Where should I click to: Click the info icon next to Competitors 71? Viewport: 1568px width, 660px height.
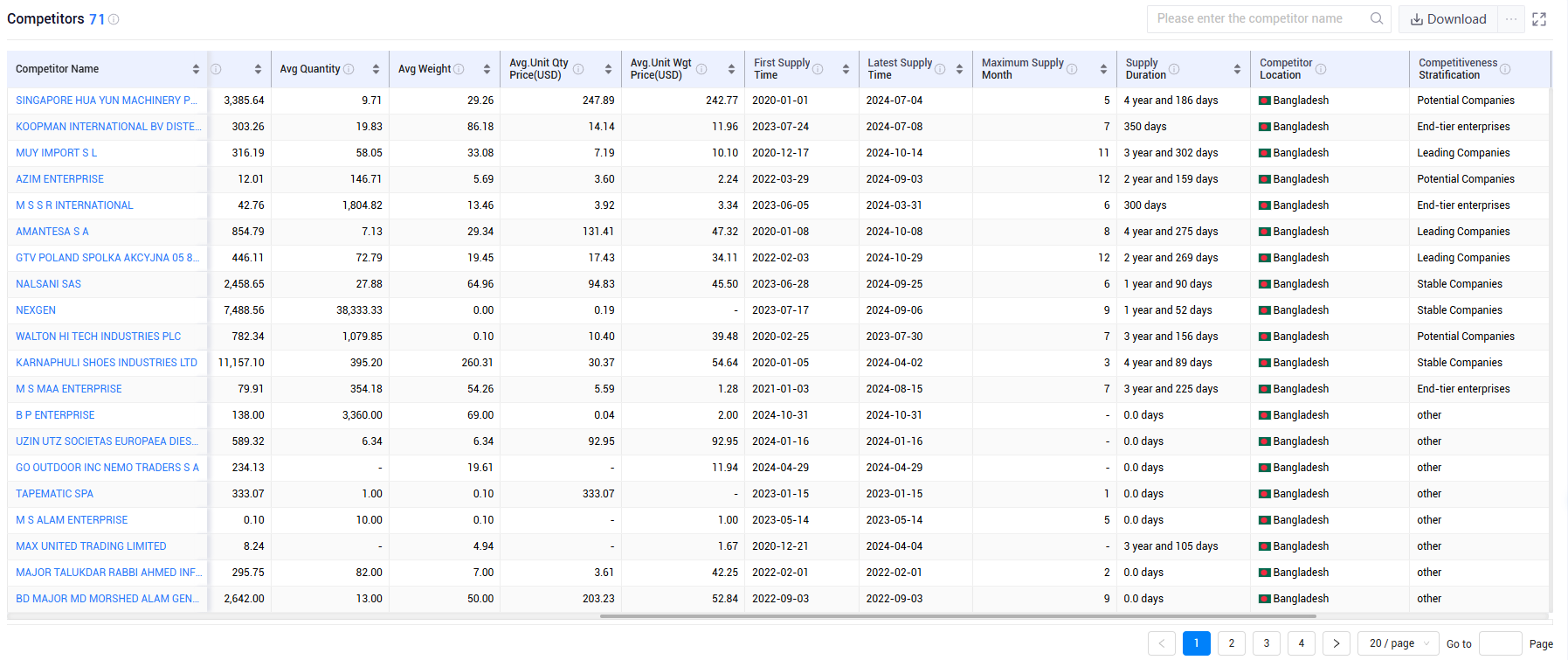114,19
